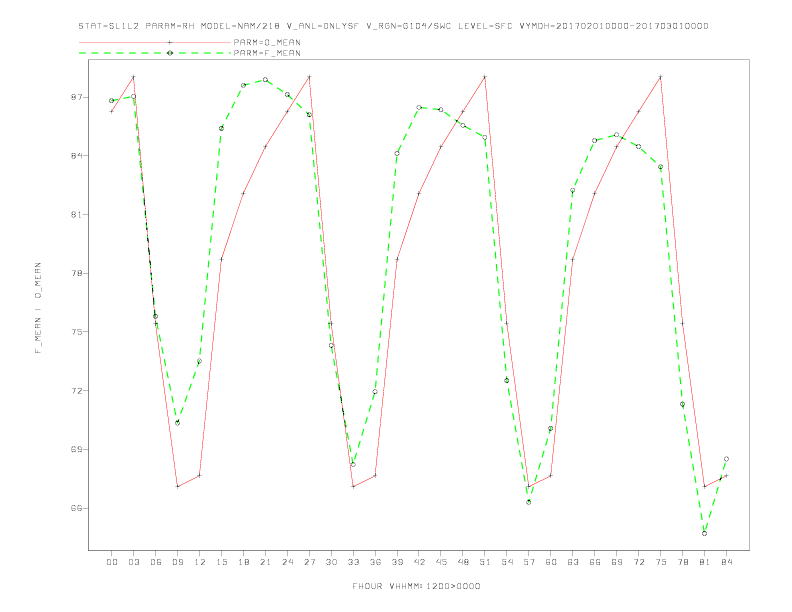
Task: Click x-axis forecast hour label 03
Action: [x=133, y=562]
